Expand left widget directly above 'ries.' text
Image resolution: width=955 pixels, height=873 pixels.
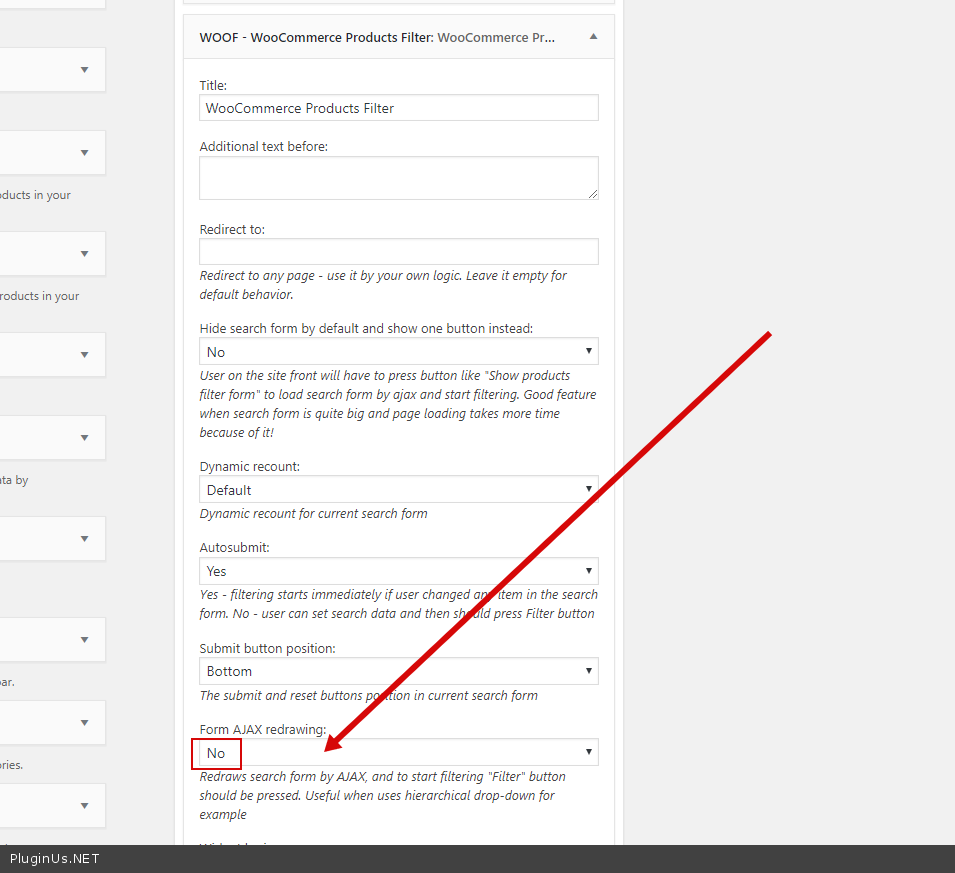(x=85, y=723)
